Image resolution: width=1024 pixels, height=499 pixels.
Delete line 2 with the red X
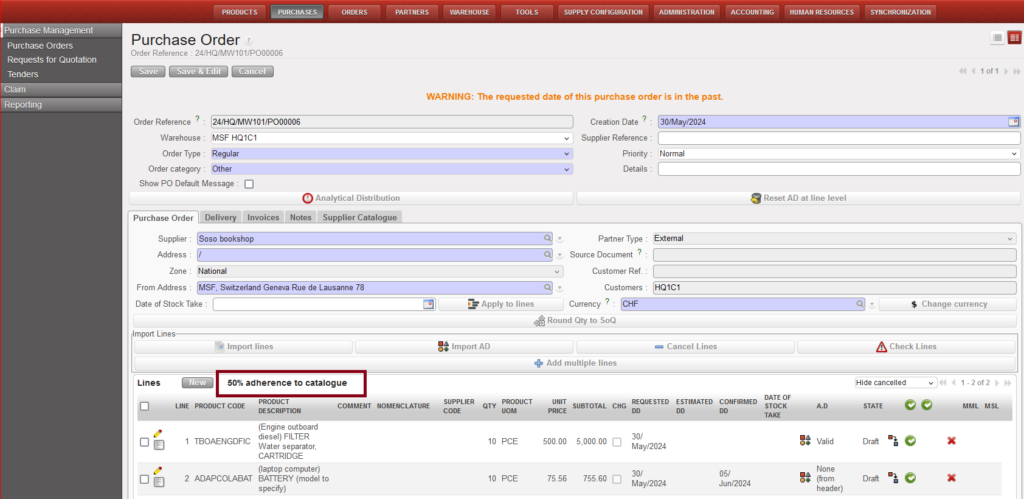click(x=951, y=478)
